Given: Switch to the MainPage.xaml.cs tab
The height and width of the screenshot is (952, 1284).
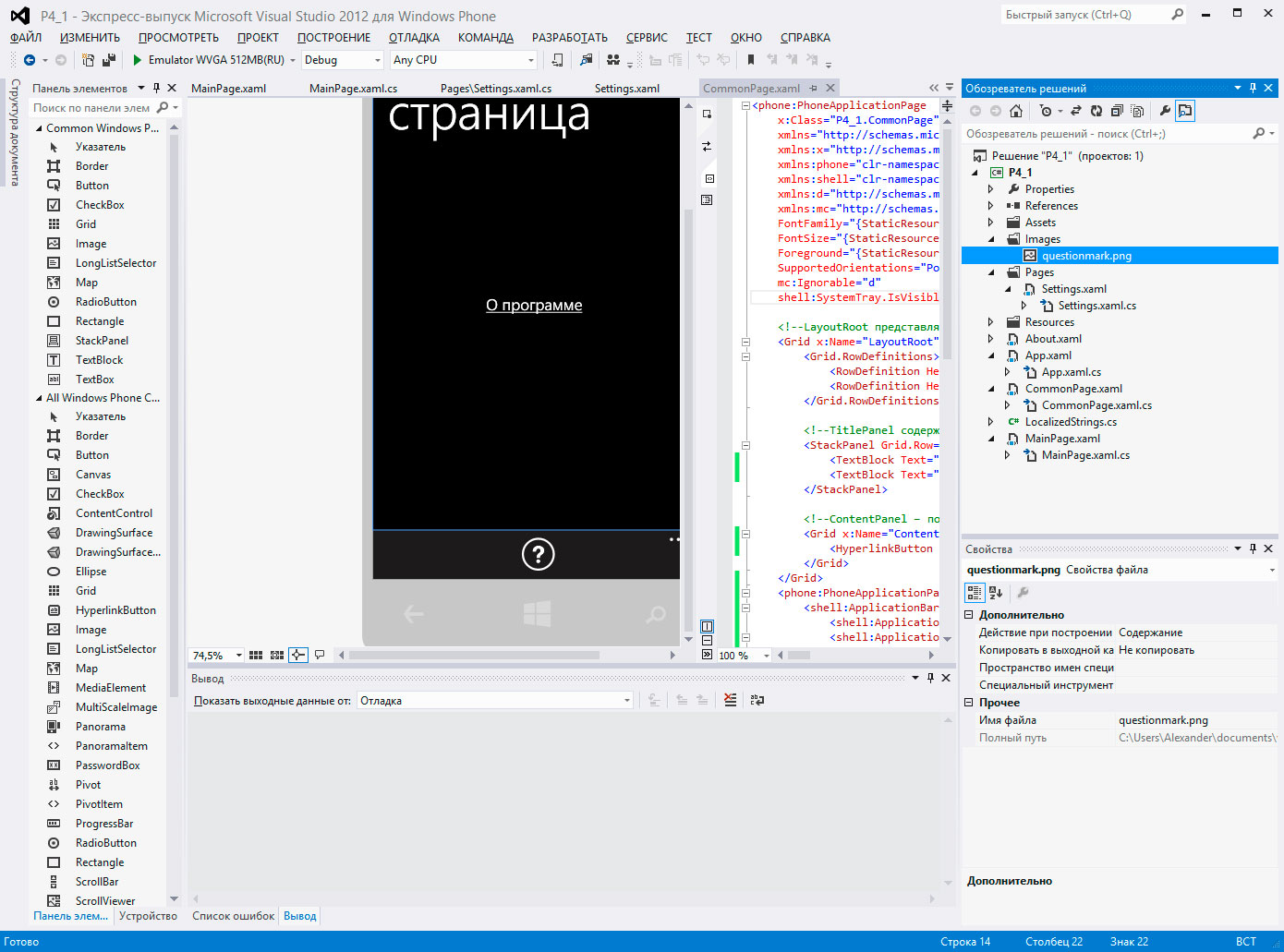Looking at the screenshot, I should click(353, 89).
